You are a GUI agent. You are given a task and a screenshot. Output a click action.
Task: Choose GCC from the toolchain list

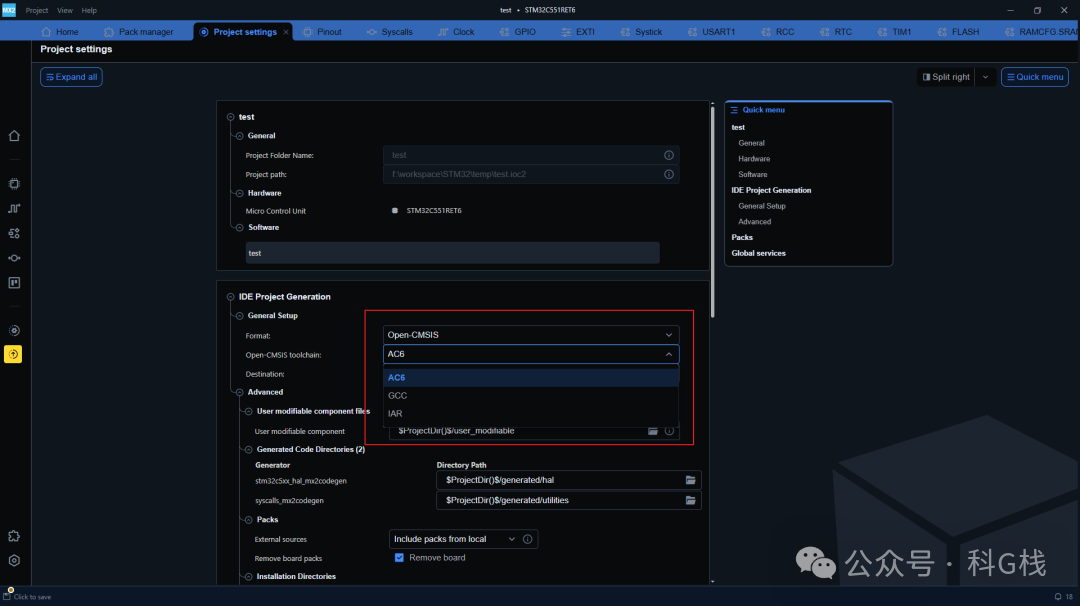click(x=398, y=396)
